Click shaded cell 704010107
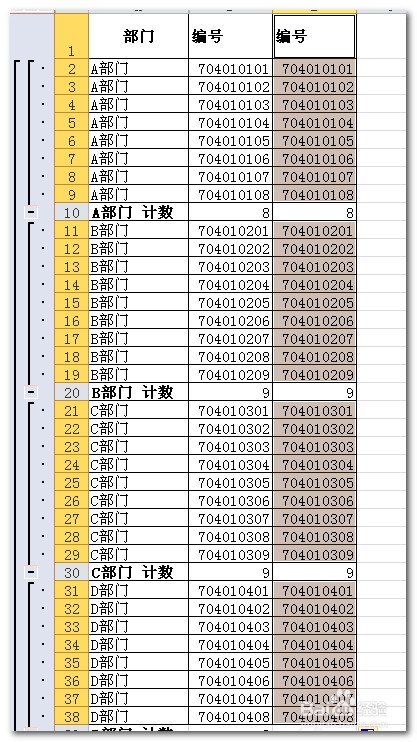This screenshot has width=417, height=742. click(x=315, y=177)
